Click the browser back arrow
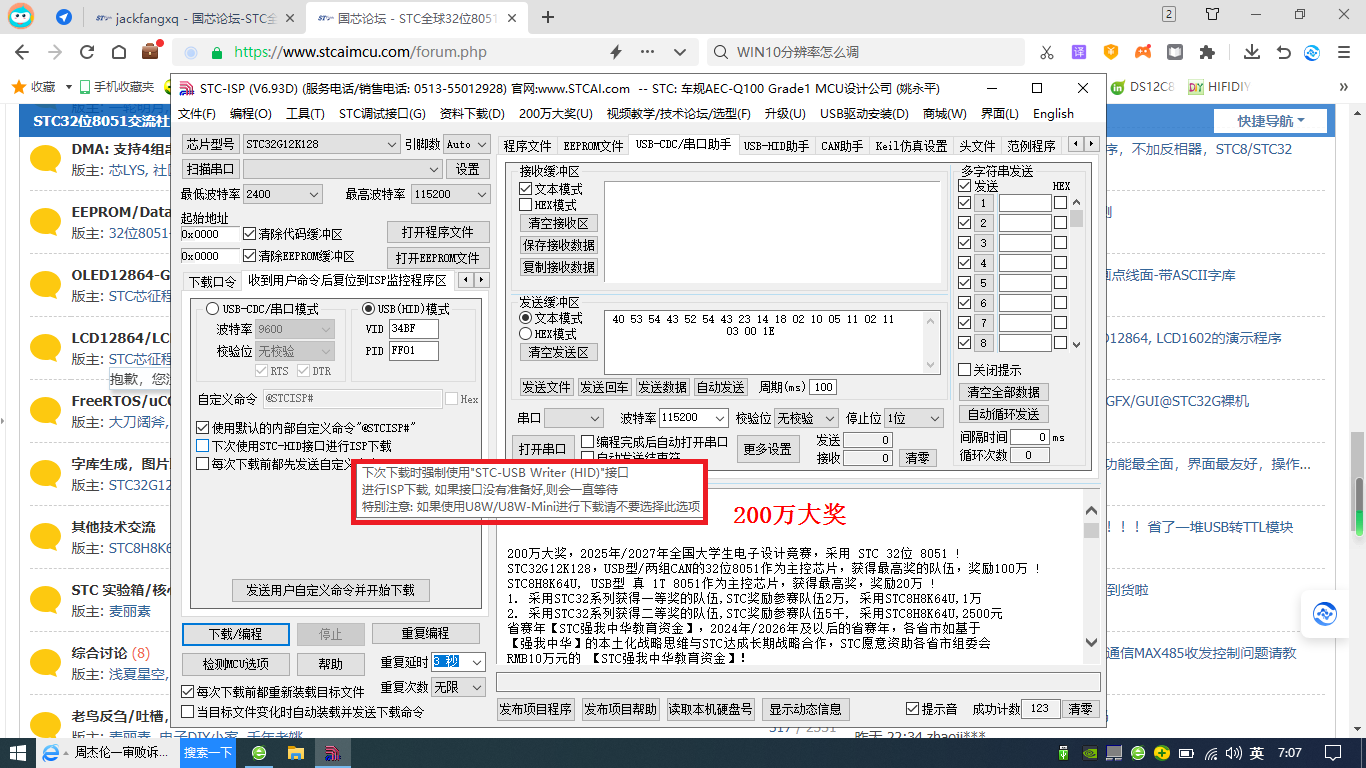The image size is (1366, 768). coord(23,52)
